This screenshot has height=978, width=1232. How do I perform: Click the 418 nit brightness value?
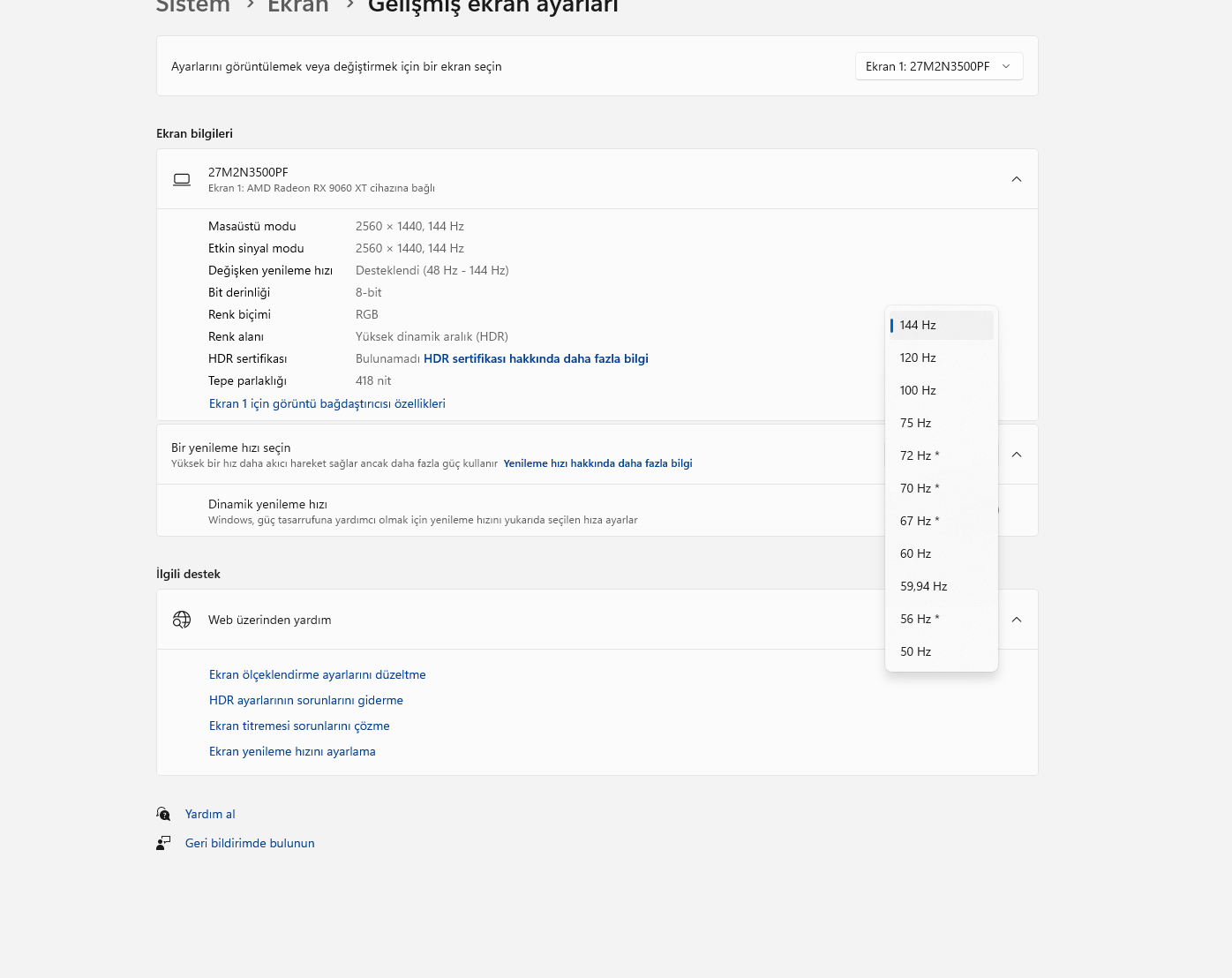pos(373,380)
